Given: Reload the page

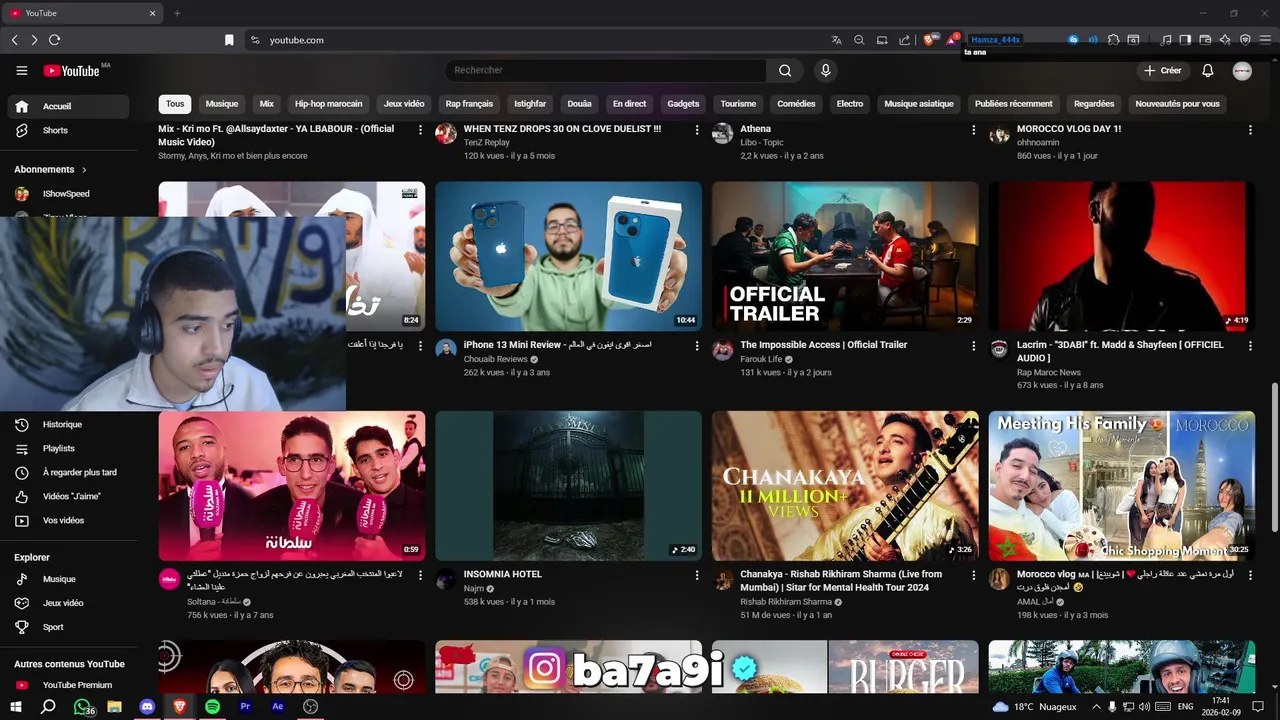Looking at the screenshot, I should (x=54, y=40).
